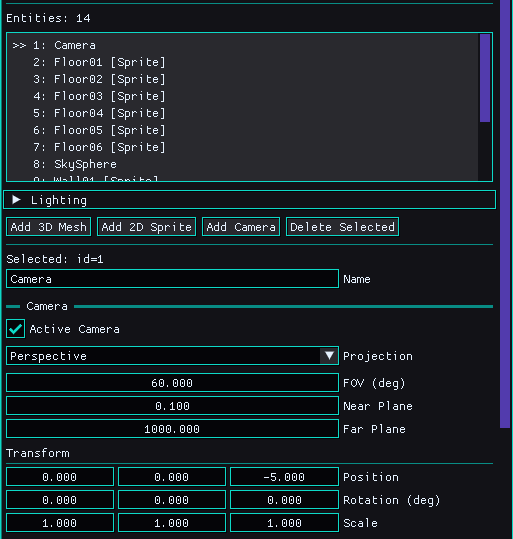Click the Add 2D Sprite button
The height and width of the screenshot is (539, 513).
pos(146,227)
